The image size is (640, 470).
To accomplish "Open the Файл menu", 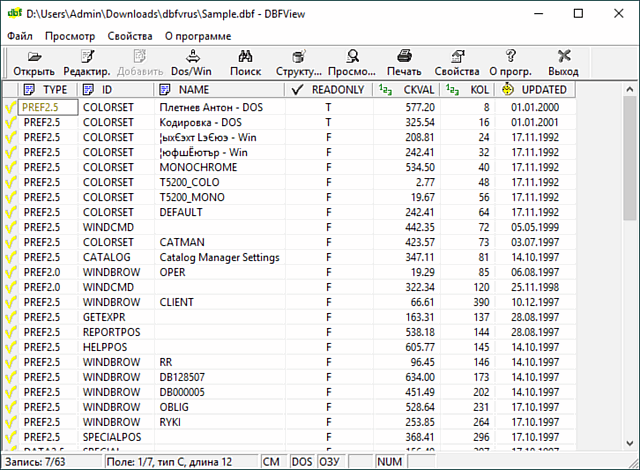I will tap(19, 35).
